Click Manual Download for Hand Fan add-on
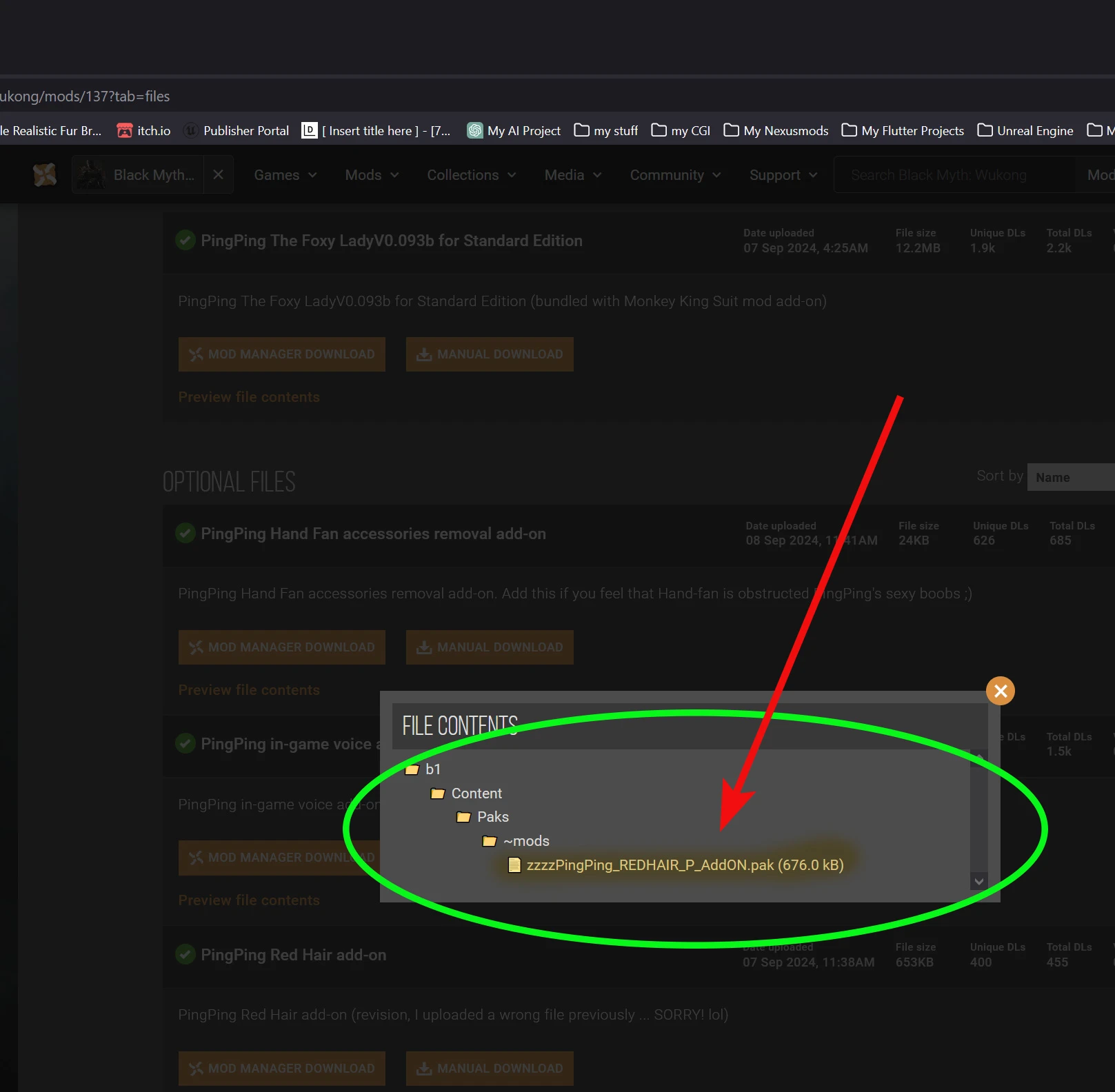1115x1092 pixels. click(490, 647)
